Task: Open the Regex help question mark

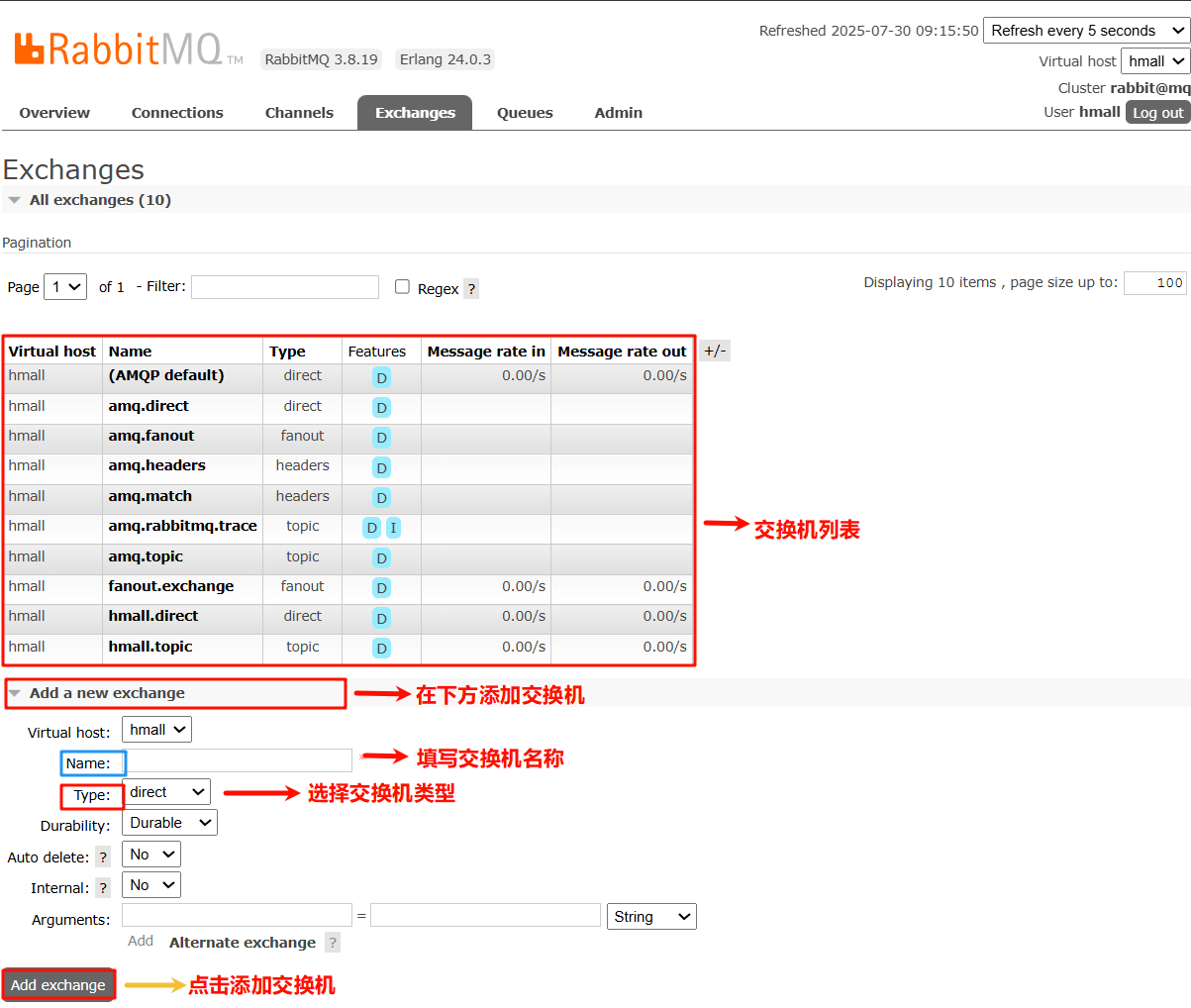Action: tap(471, 289)
